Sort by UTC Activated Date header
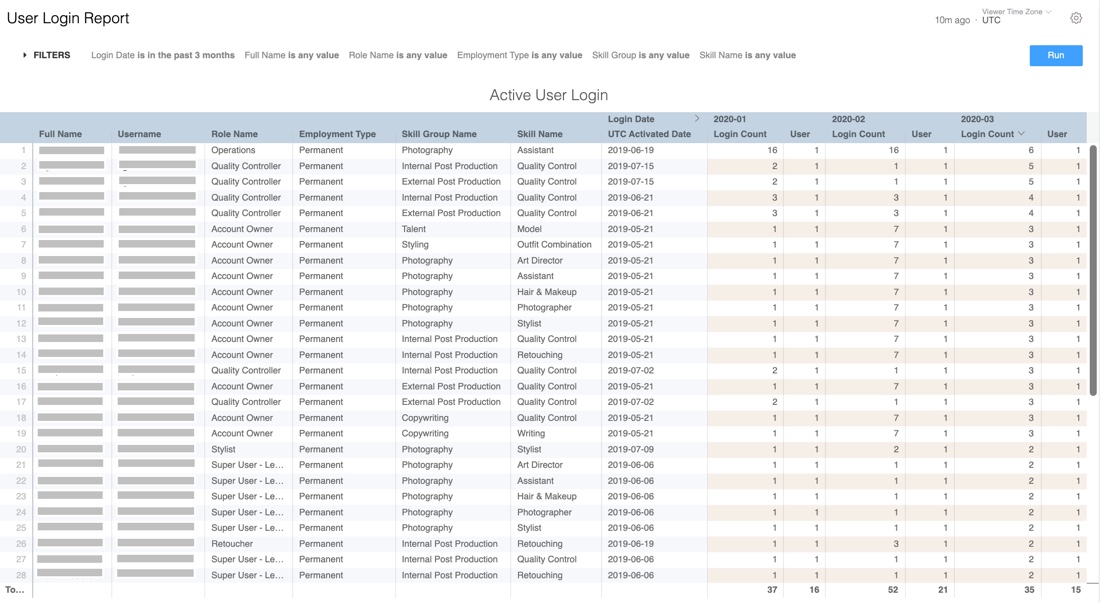The height and width of the screenshot is (603, 1100). (649, 134)
